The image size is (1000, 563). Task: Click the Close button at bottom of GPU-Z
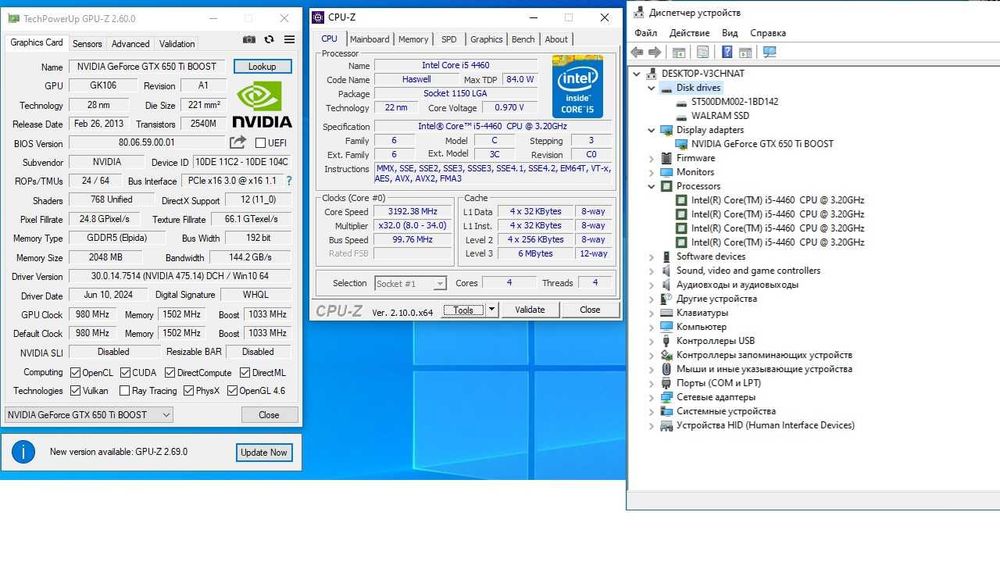[x=269, y=415]
